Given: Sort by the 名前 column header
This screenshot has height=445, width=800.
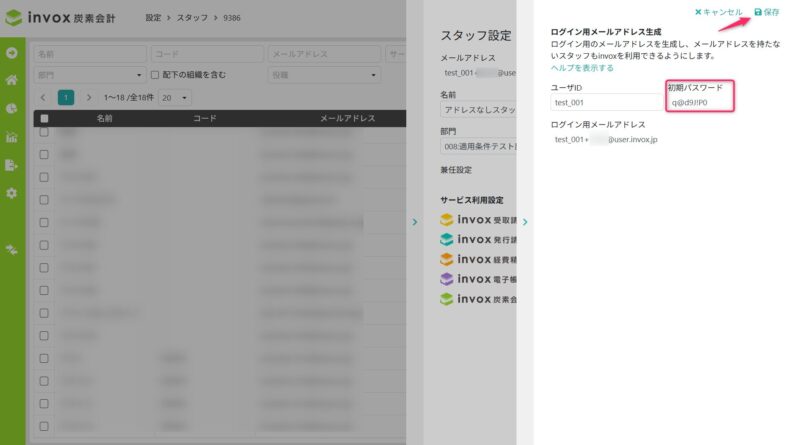Looking at the screenshot, I should [105, 118].
